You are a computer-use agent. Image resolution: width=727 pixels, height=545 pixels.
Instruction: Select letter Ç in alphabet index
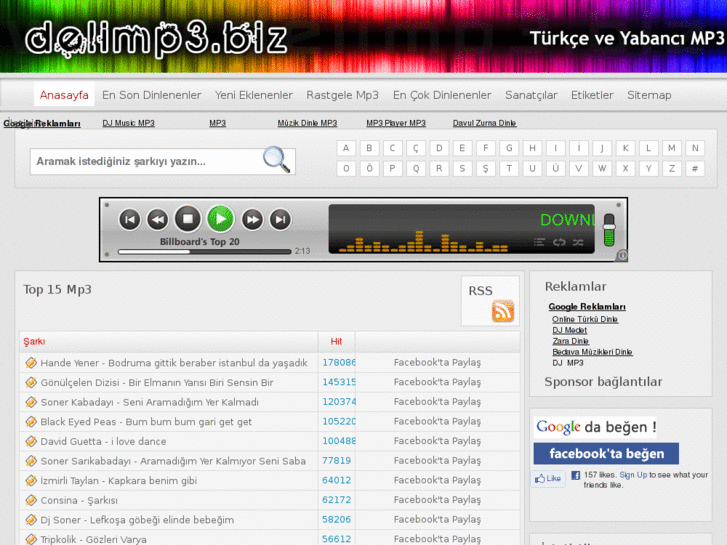point(415,148)
